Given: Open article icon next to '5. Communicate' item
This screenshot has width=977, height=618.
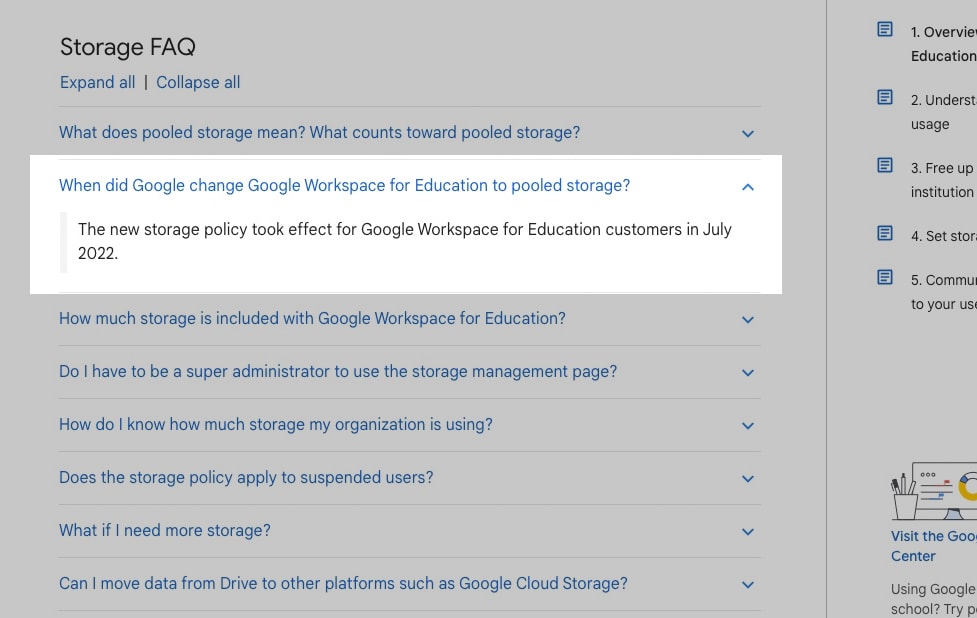Looking at the screenshot, I should (x=885, y=277).
